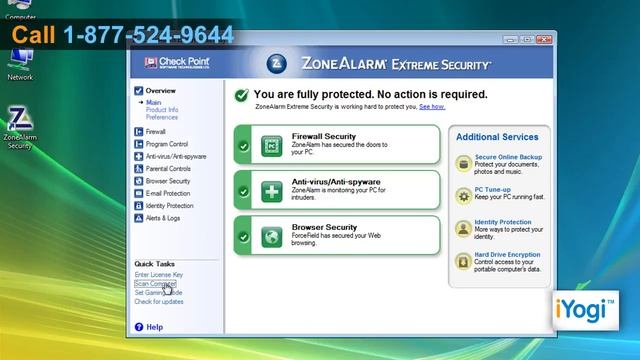640x360 pixels.
Task: Open Browser Security in sidebar
Action: 168,181
